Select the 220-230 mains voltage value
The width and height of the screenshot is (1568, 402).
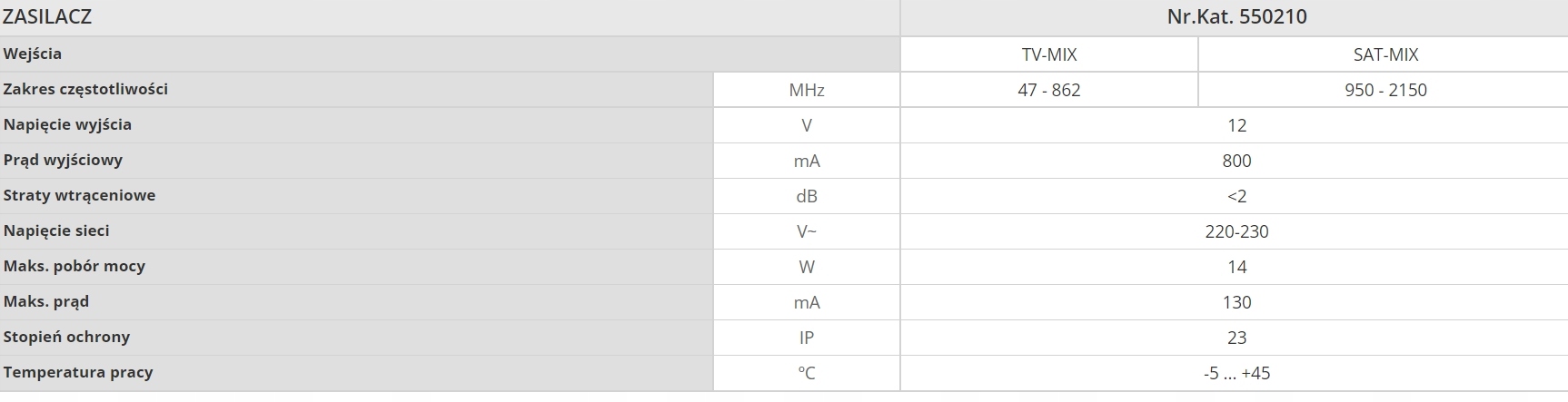(x=1236, y=231)
